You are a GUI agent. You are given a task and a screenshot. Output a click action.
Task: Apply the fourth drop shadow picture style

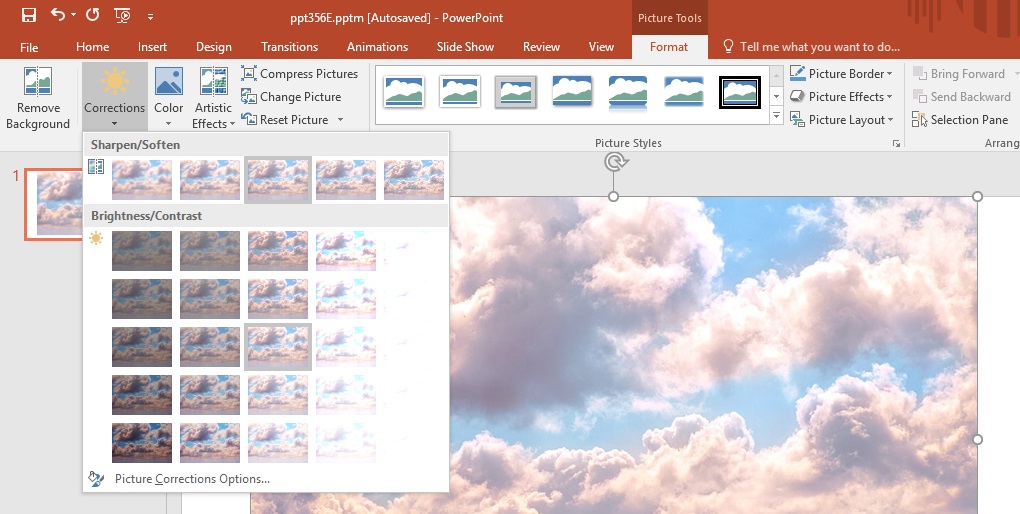click(572, 91)
